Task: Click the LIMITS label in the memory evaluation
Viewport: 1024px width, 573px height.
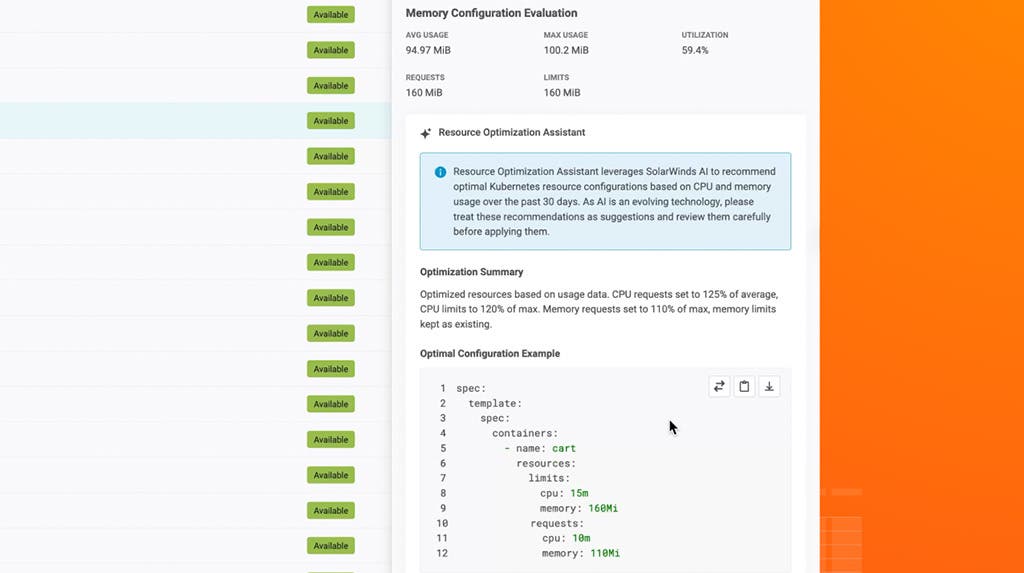Action: coord(556,77)
